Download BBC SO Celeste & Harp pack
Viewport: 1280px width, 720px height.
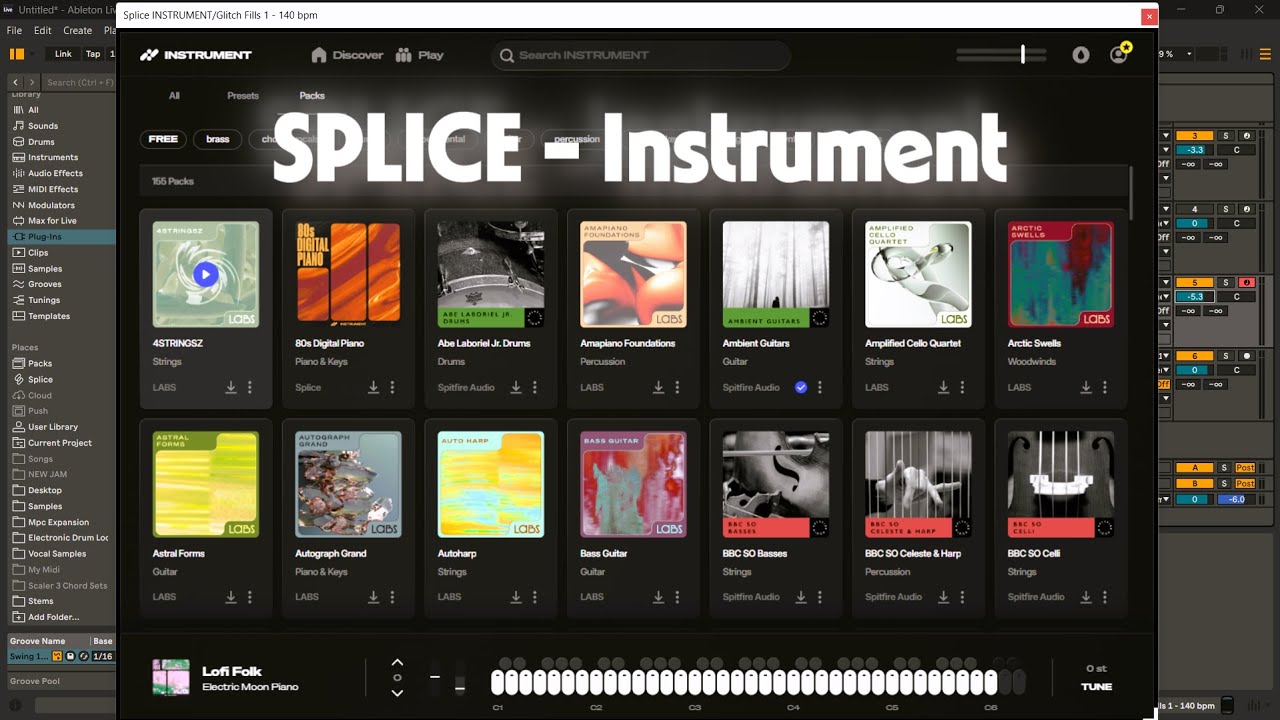coord(943,597)
